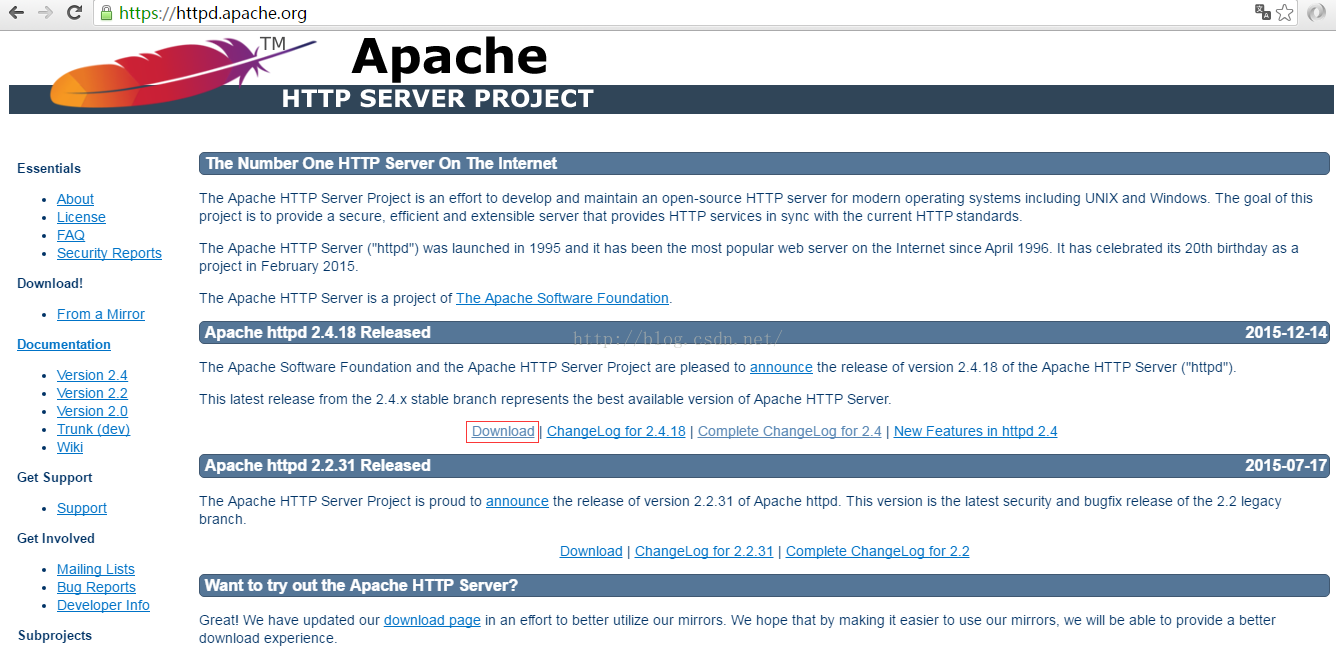Click the HTTP SERVER PROJECT banner title
Image resolution: width=1336 pixels, height=656 pixels.
tap(438, 99)
